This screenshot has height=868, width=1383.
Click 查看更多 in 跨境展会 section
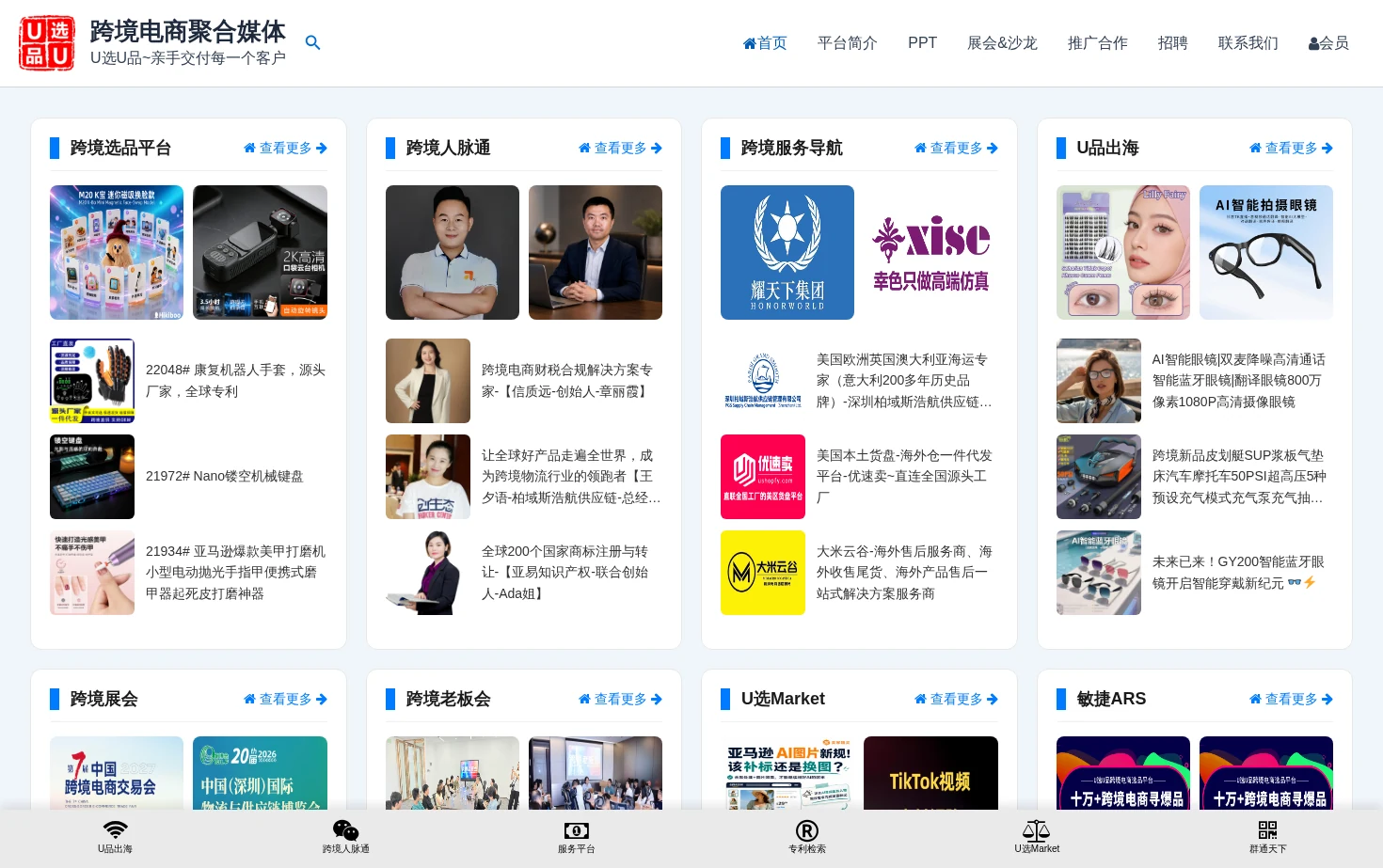click(x=285, y=699)
